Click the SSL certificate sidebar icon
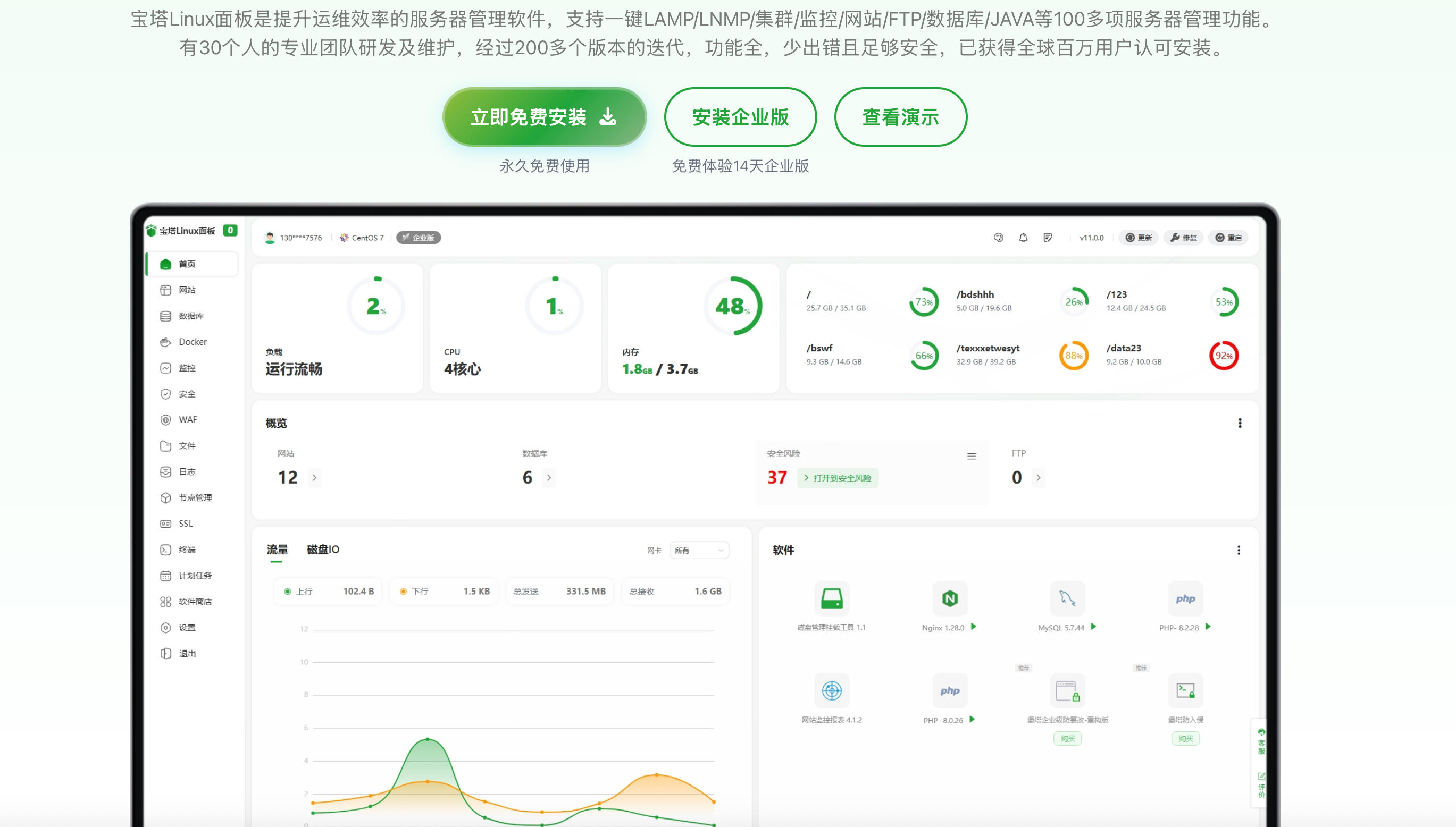Screen dimensions: 1456x827 coord(165,524)
